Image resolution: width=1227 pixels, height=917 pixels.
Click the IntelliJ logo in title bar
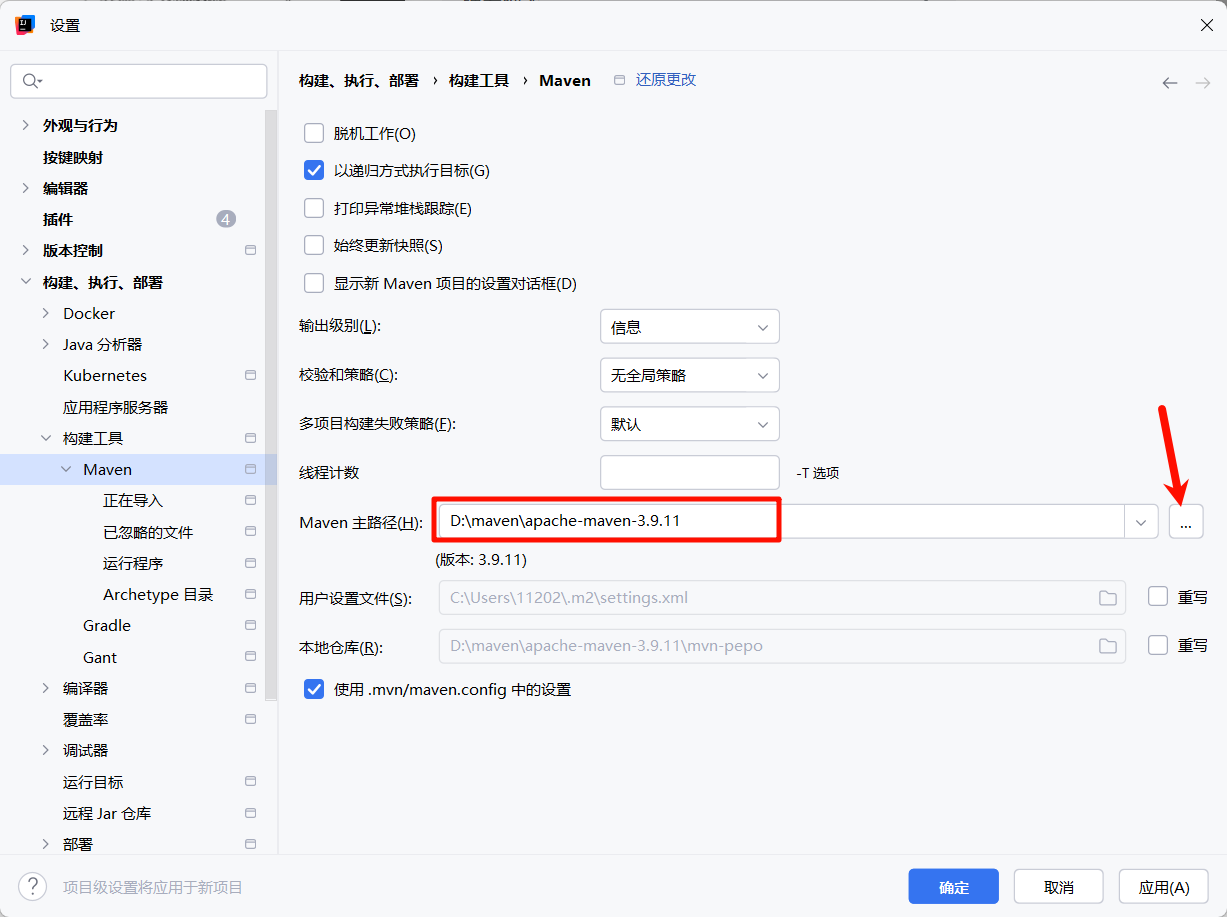tap(26, 25)
